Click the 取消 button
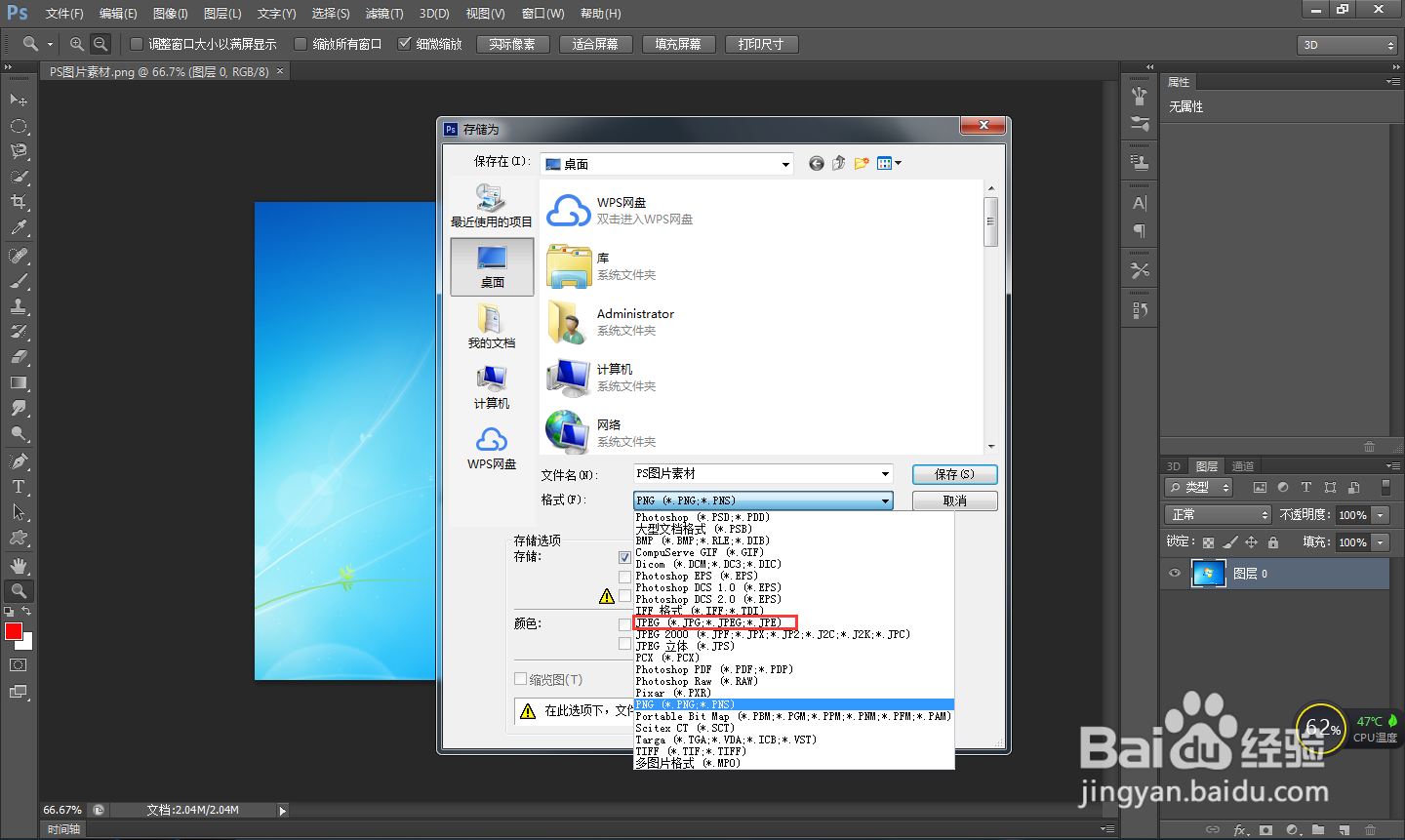1405x840 pixels. 954,500
